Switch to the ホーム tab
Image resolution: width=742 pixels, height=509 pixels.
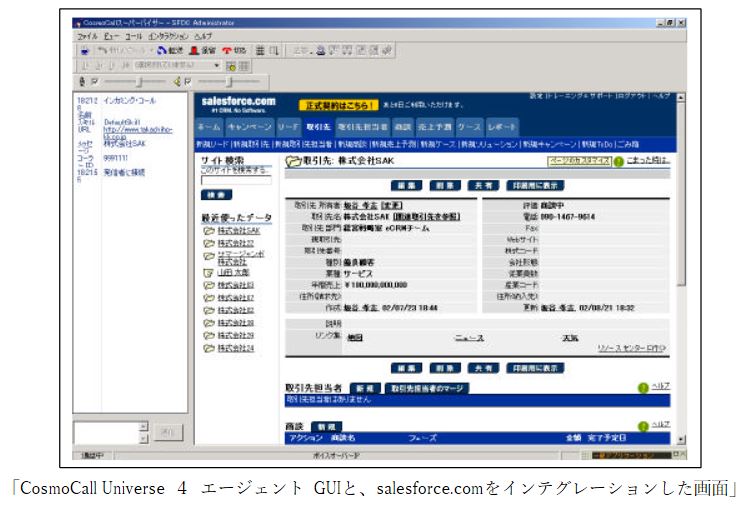(209, 127)
